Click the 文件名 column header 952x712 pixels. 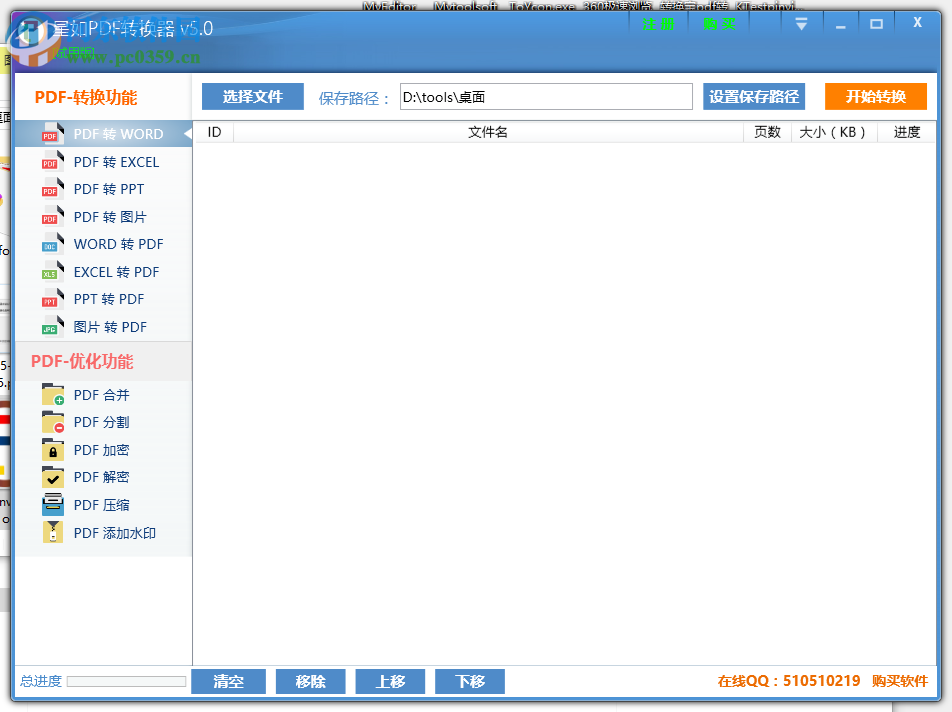click(x=488, y=132)
